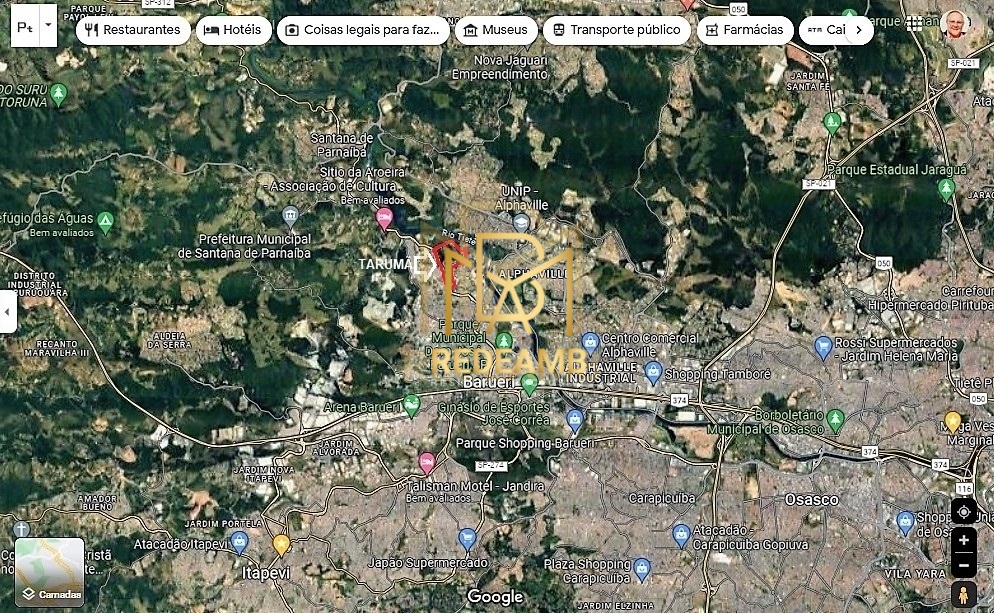Image resolution: width=994 pixels, height=613 pixels.
Task: Open Parque Shopping Barueri pin
Action: pyautogui.click(x=574, y=419)
